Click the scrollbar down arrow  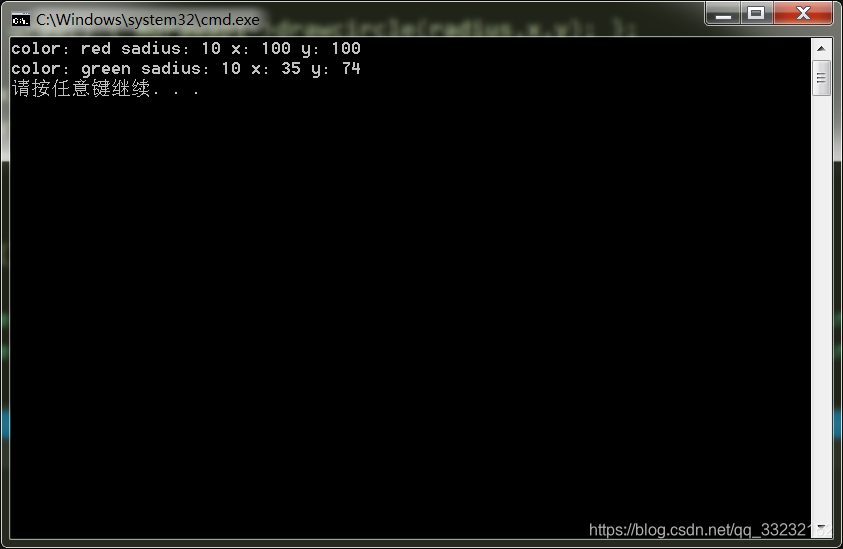click(x=821, y=528)
